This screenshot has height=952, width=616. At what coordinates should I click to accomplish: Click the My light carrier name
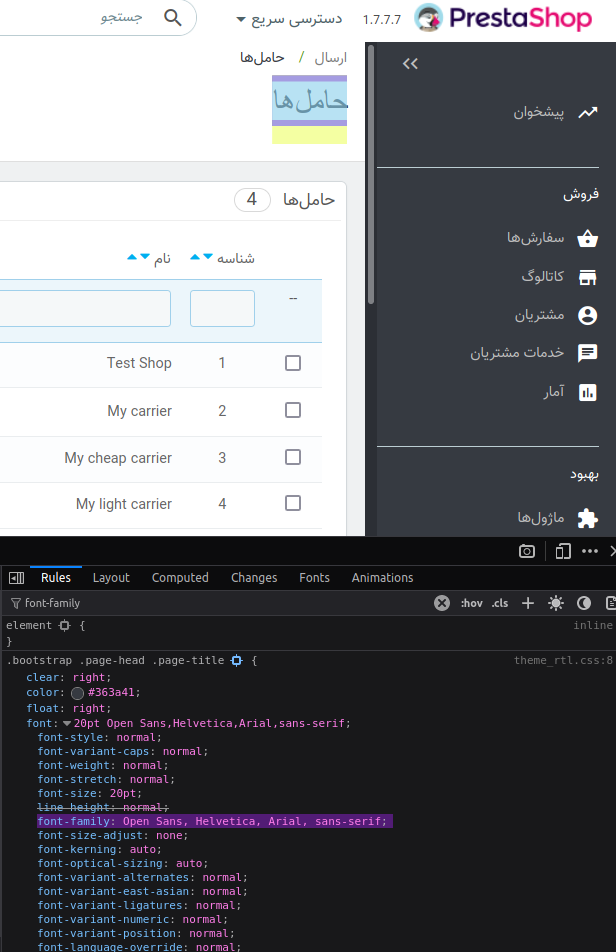[124, 504]
